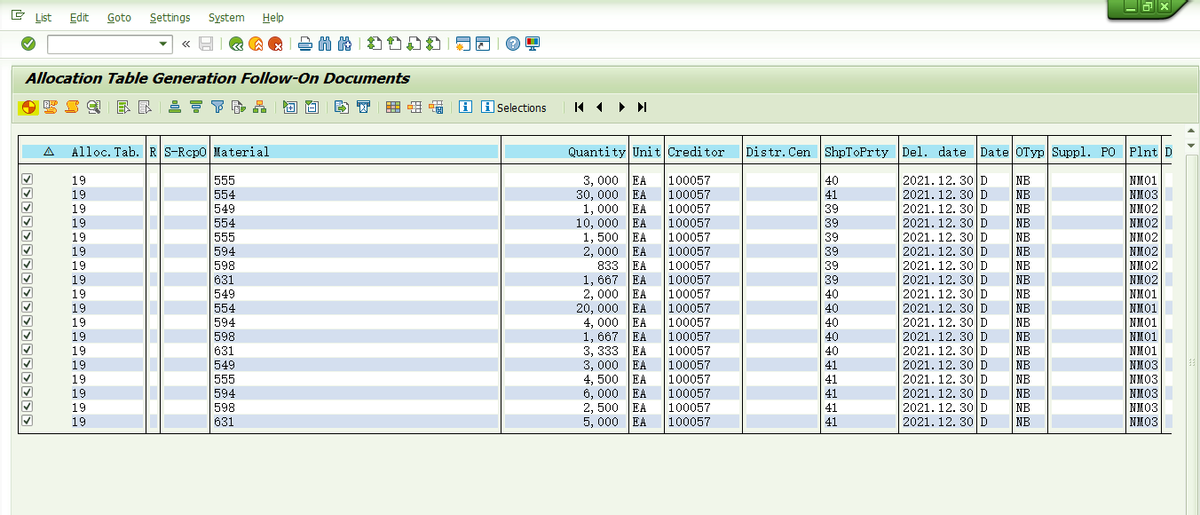Click the column-right arrow in the list toolbar
This screenshot has width=1200, height=515.
[622, 107]
